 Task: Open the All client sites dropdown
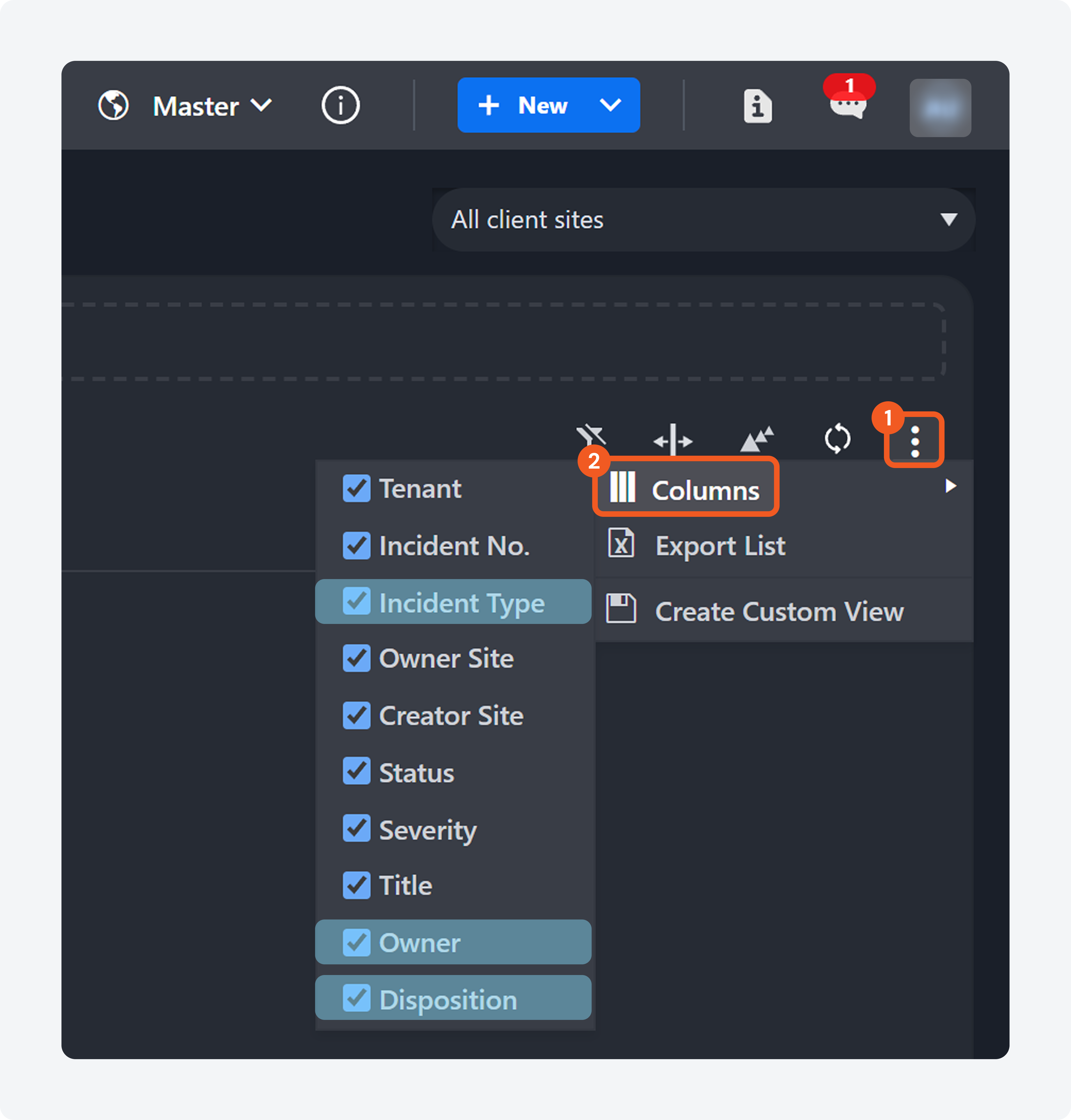point(703,220)
